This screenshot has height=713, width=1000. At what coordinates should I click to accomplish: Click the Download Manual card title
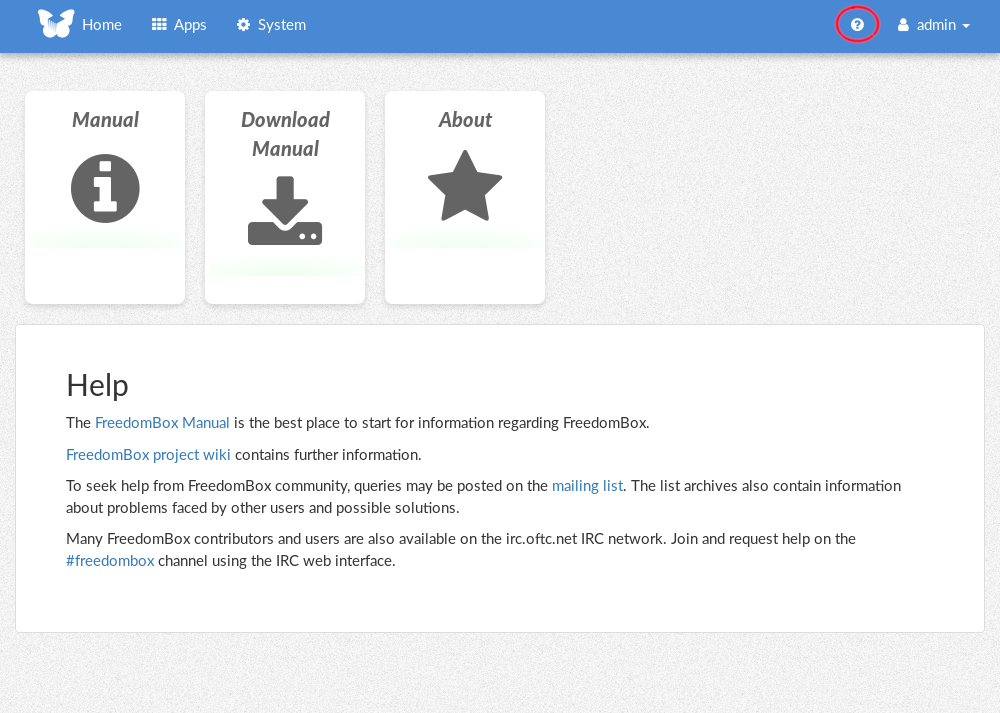285,134
